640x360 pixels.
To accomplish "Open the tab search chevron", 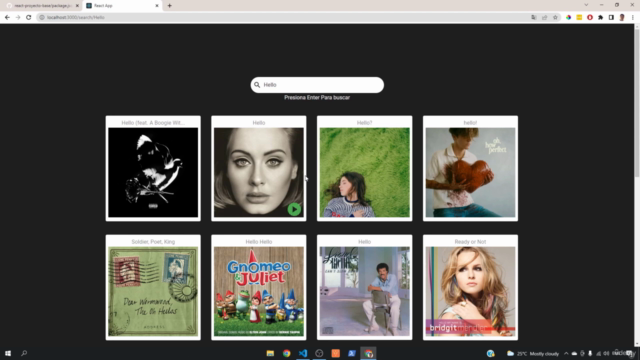I will pyautogui.click(x=586, y=5).
